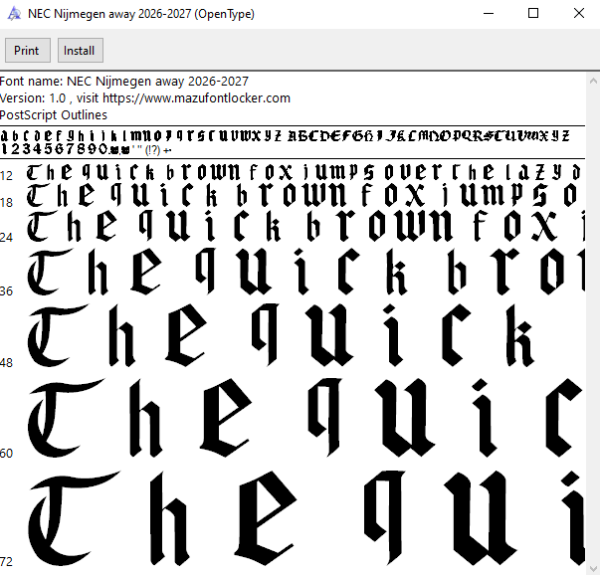The height and width of the screenshot is (575, 600).
Task: Click the Install button
Action: 80,50
